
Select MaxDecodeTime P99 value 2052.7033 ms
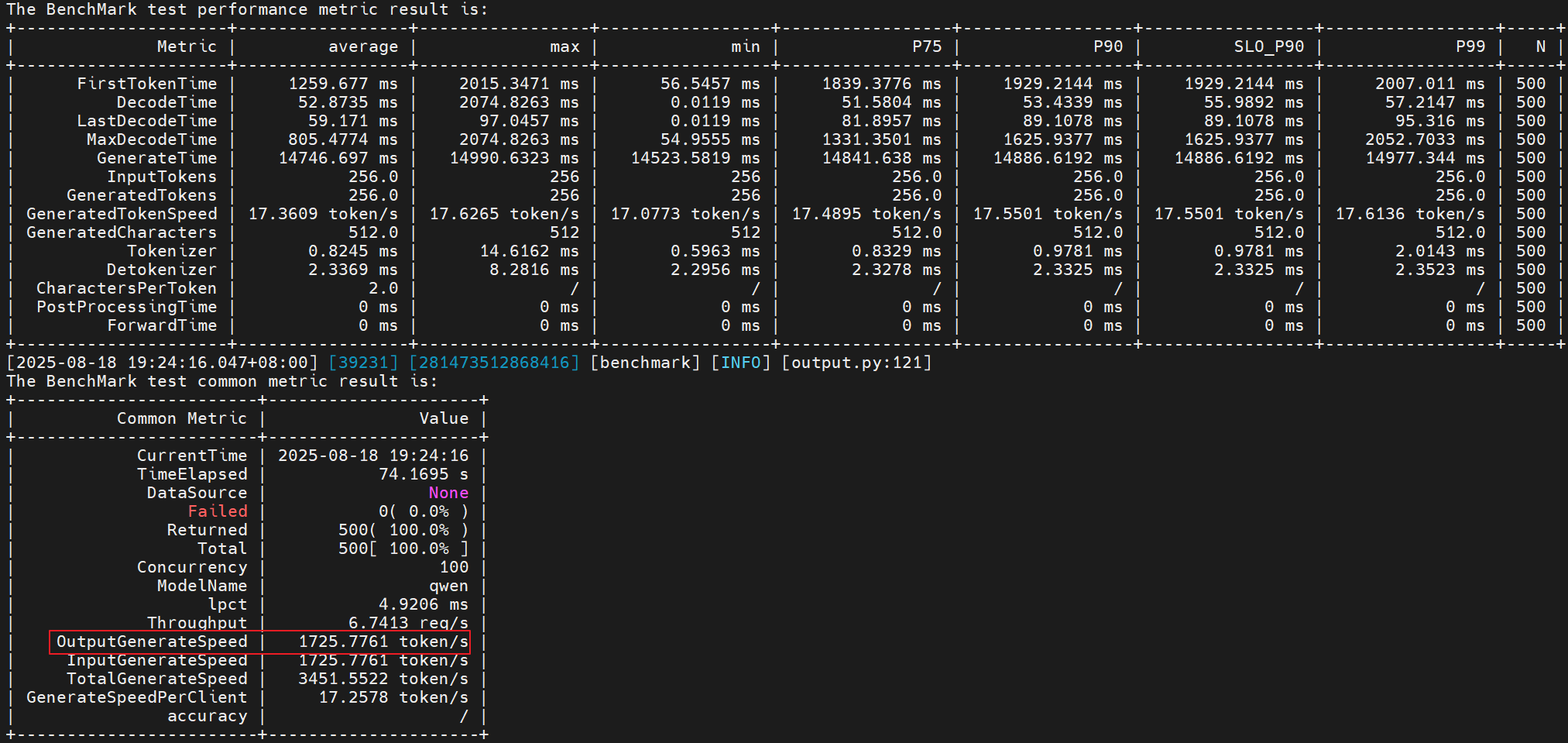[1426, 139]
